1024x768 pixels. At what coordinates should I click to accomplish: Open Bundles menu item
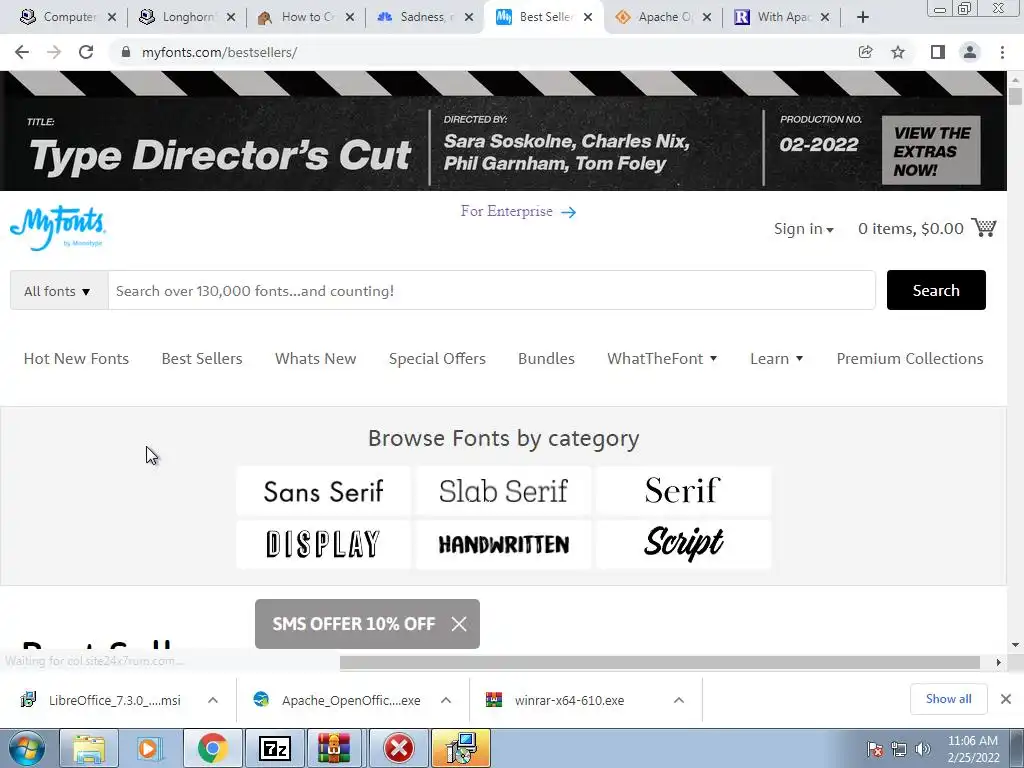(x=546, y=359)
